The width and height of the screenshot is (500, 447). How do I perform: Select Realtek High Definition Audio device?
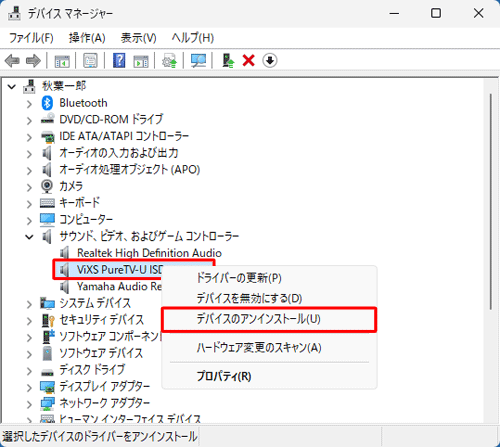coord(149,253)
